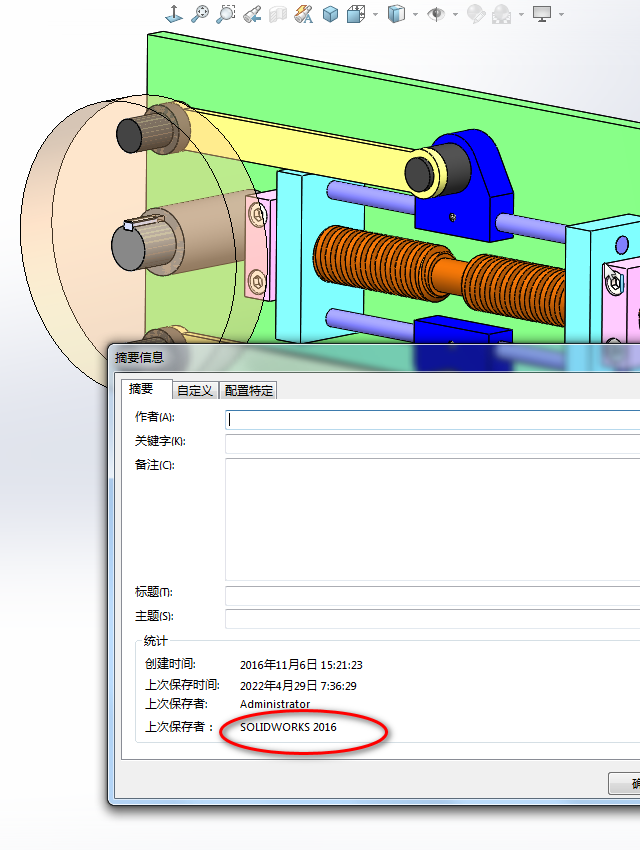Click the 作者(A) input field

point(432,420)
